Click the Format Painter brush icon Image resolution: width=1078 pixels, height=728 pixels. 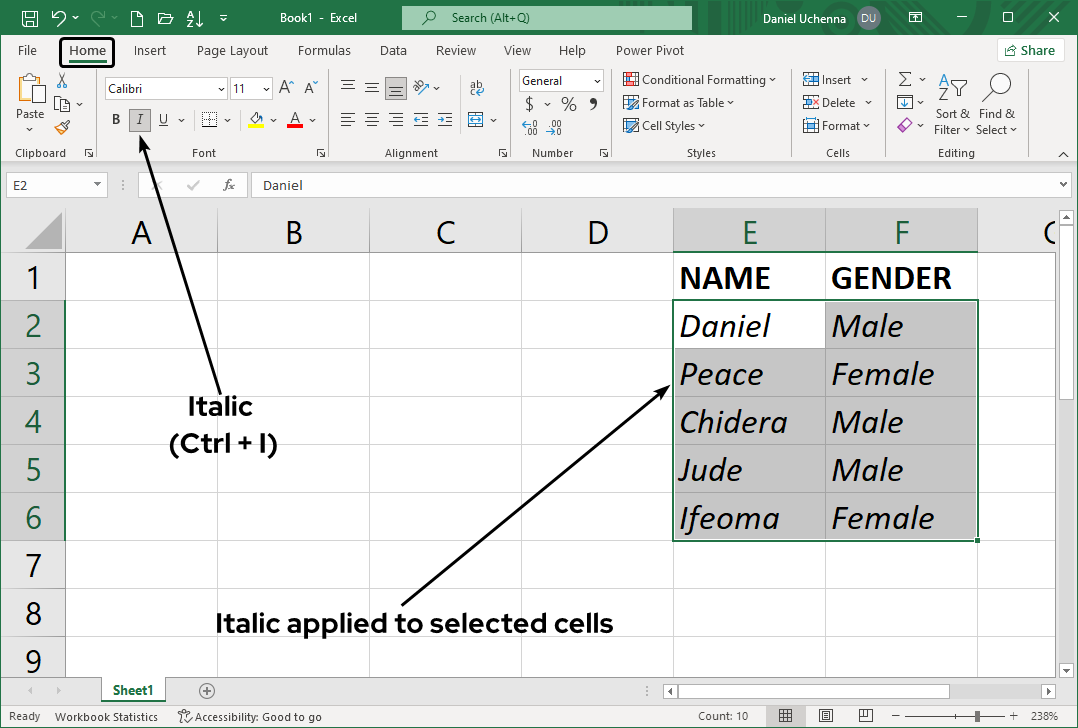(62, 127)
